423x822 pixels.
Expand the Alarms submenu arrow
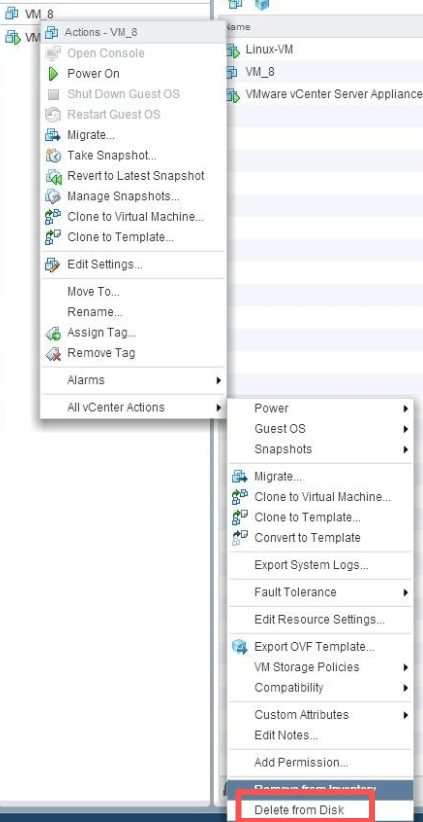[x=218, y=381]
